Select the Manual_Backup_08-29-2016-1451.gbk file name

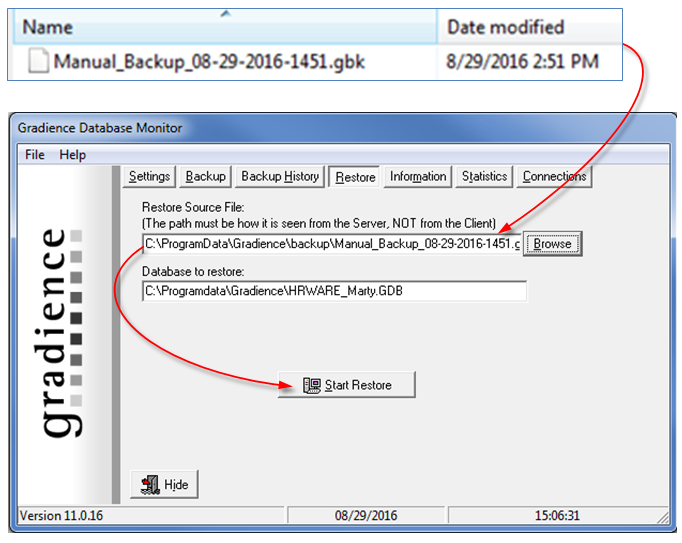tap(209, 62)
